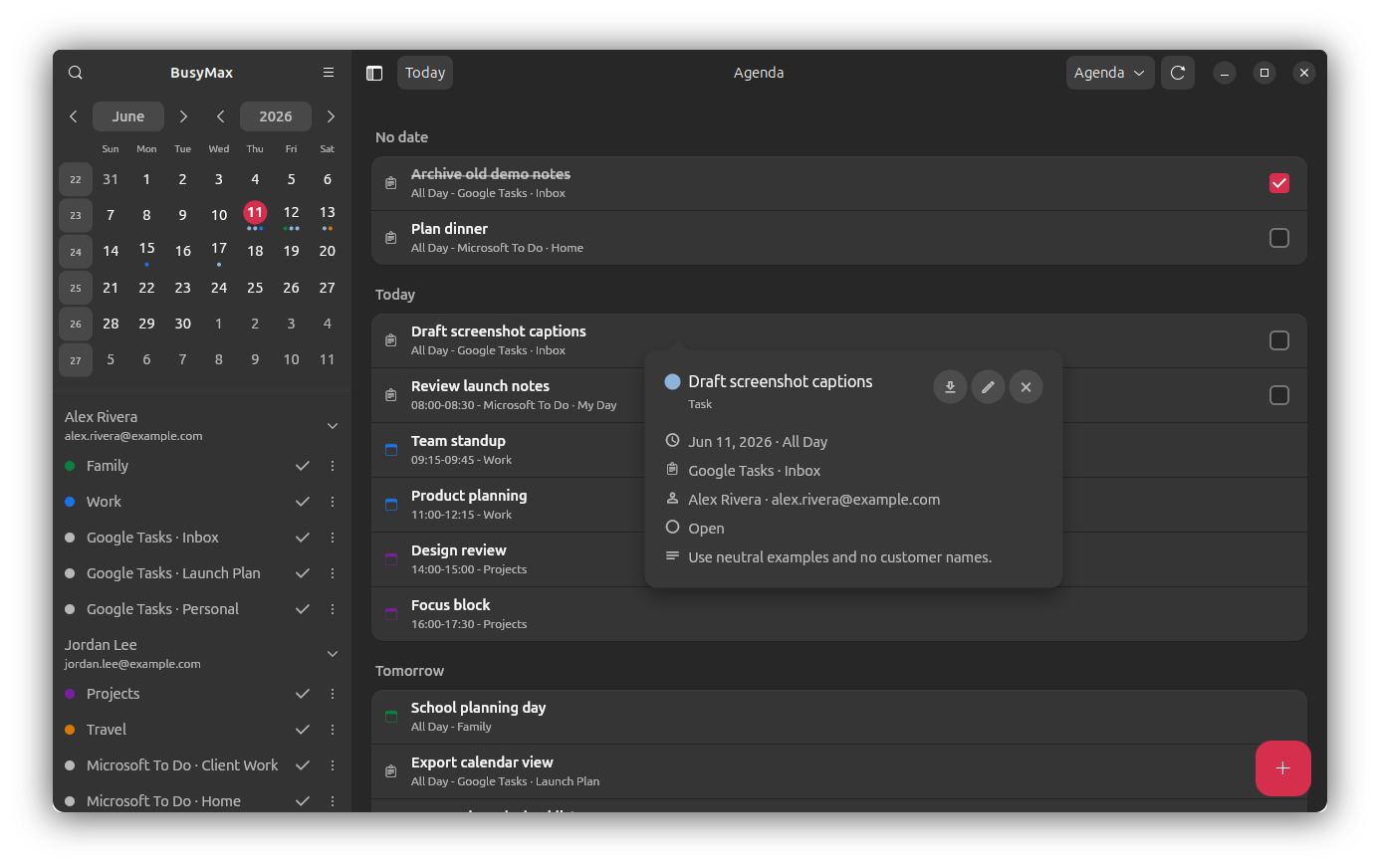This screenshot has height=868, width=1380.
Task: Toggle visibility of Google Tasks · Personal list
Action: click(303, 609)
